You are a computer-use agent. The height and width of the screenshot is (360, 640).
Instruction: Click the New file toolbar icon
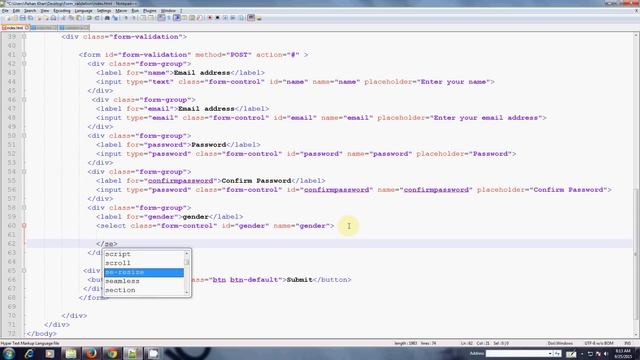pos(7,18)
